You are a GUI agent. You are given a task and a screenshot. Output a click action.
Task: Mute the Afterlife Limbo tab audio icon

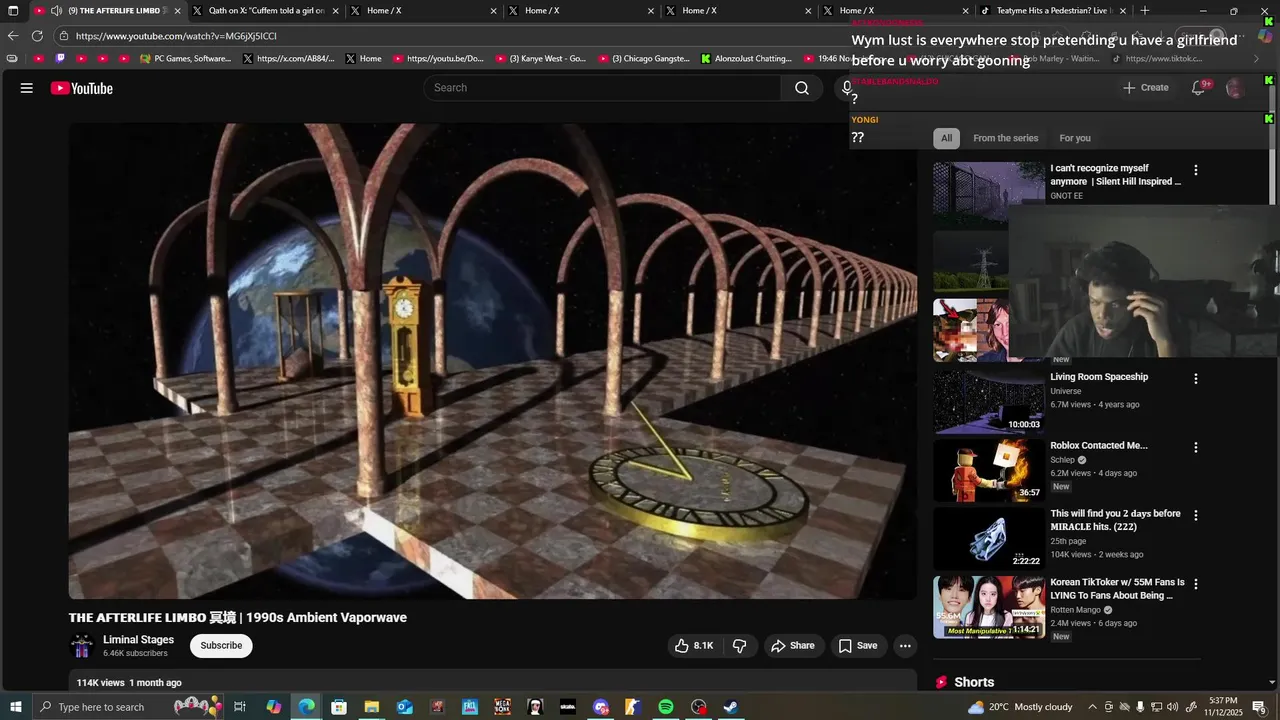[x=56, y=11]
